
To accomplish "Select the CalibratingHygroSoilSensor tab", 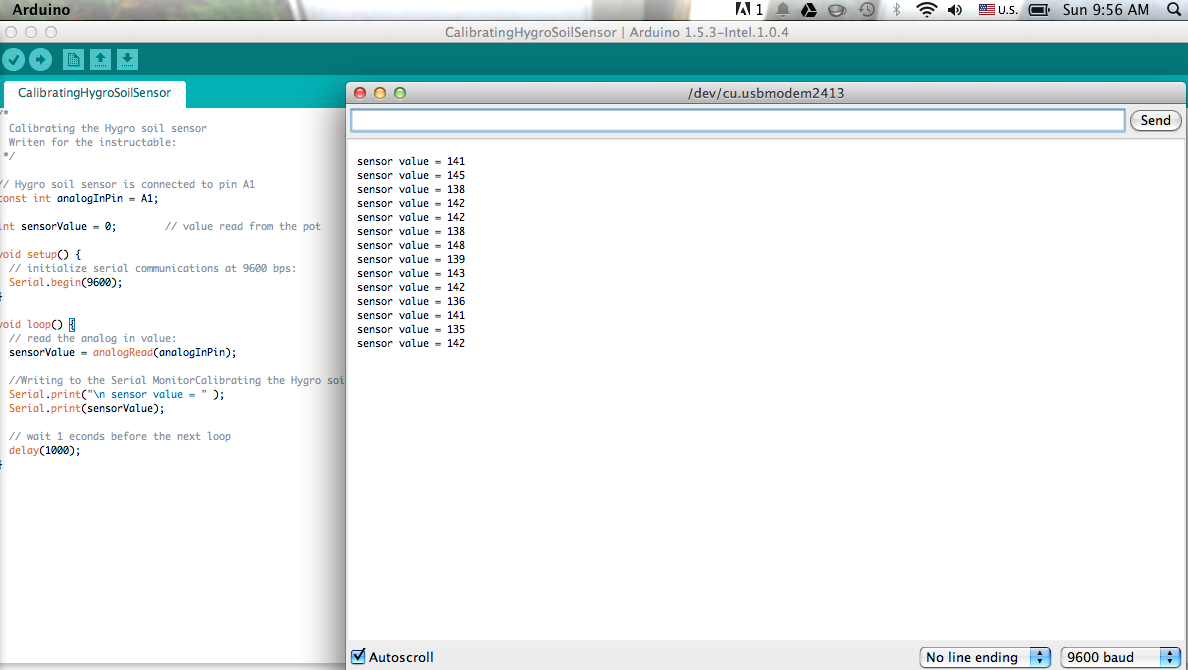I will point(94,92).
